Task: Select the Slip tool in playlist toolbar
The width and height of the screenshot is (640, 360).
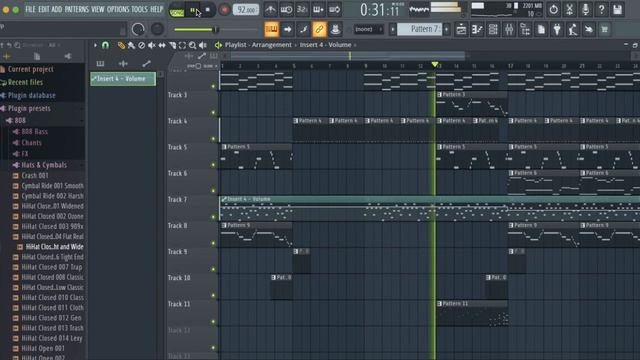Action: (x=162, y=45)
